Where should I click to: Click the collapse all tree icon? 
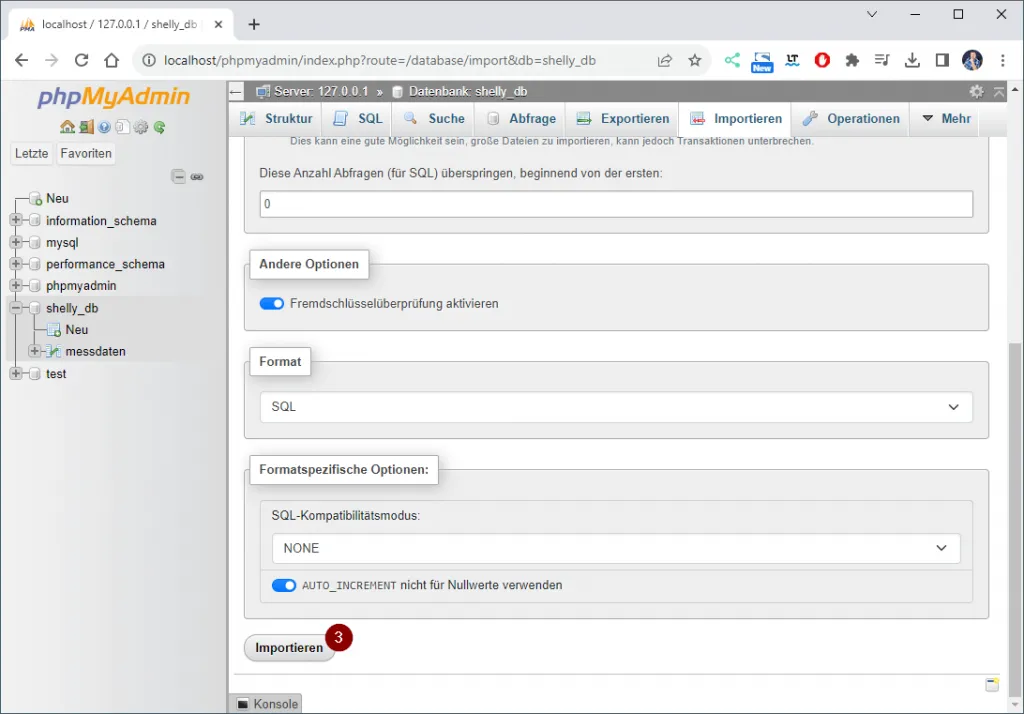point(178,177)
